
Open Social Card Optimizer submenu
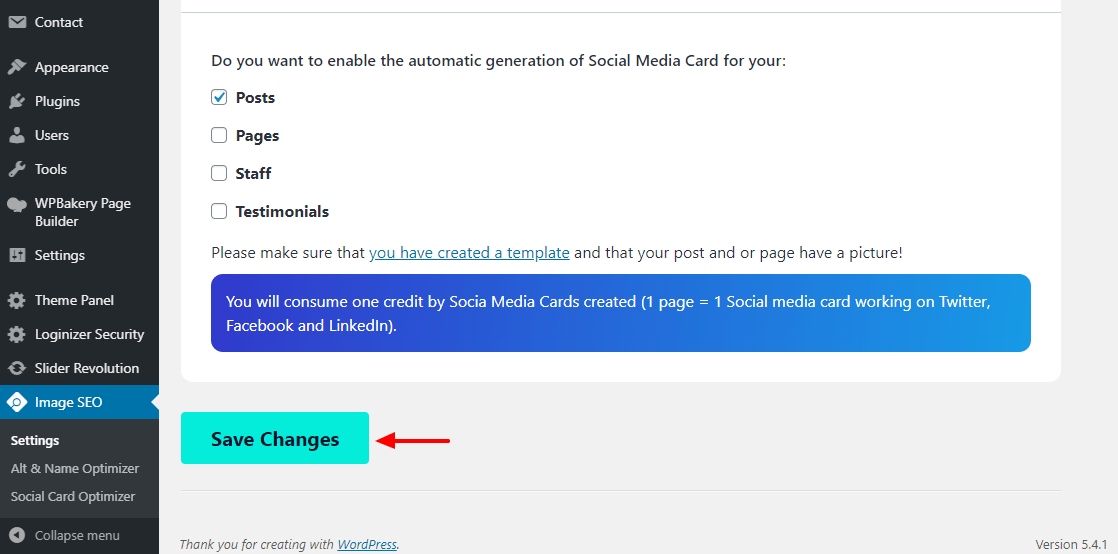coord(73,496)
